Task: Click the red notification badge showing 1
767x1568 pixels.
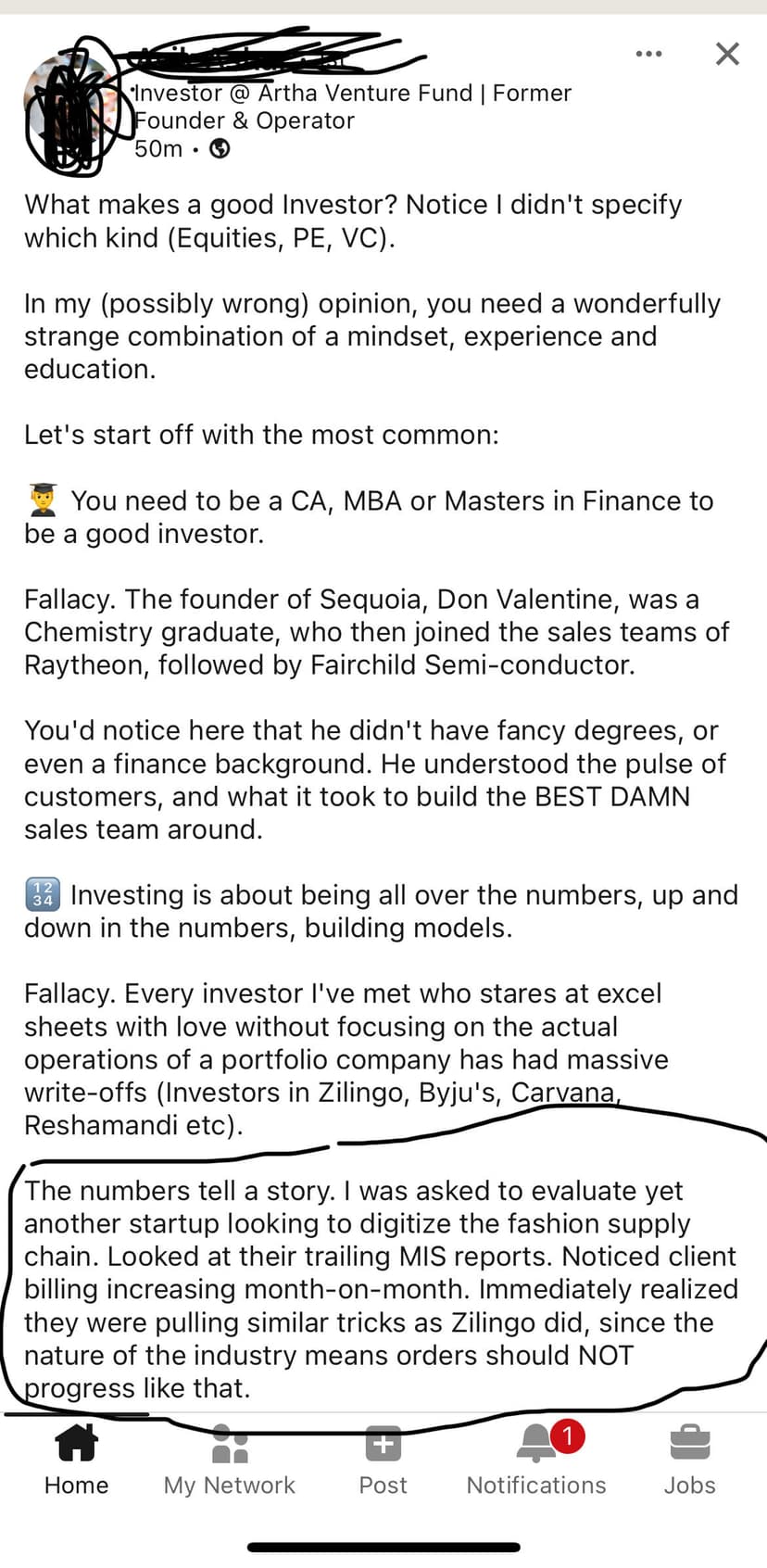Action: [x=567, y=1435]
